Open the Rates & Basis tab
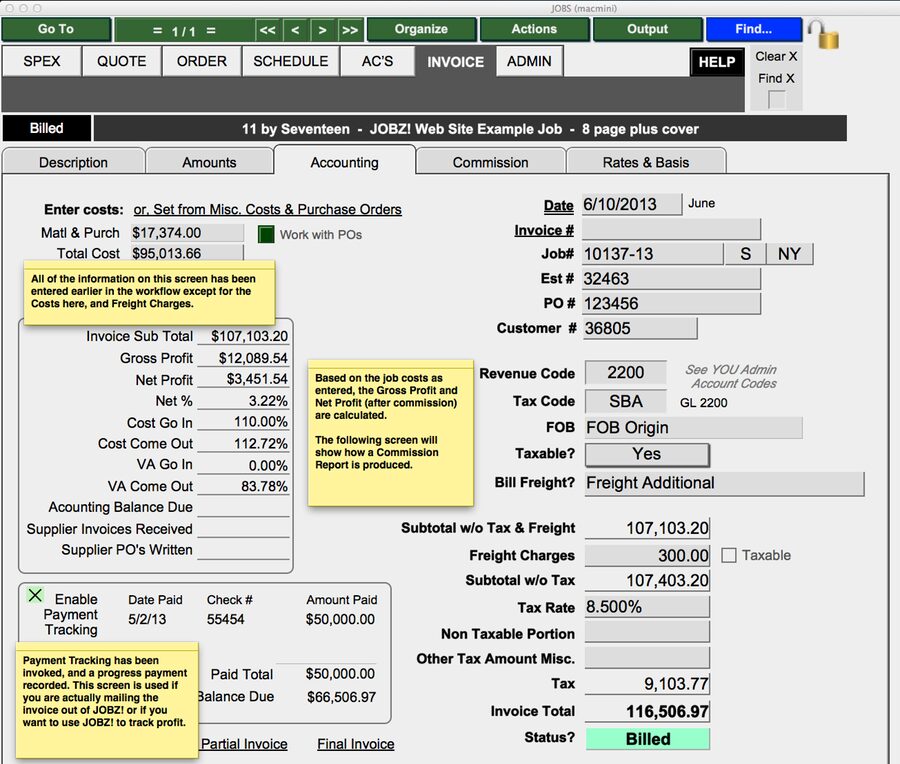The width and height of the screenshot is (900, 764). [645, 161]
